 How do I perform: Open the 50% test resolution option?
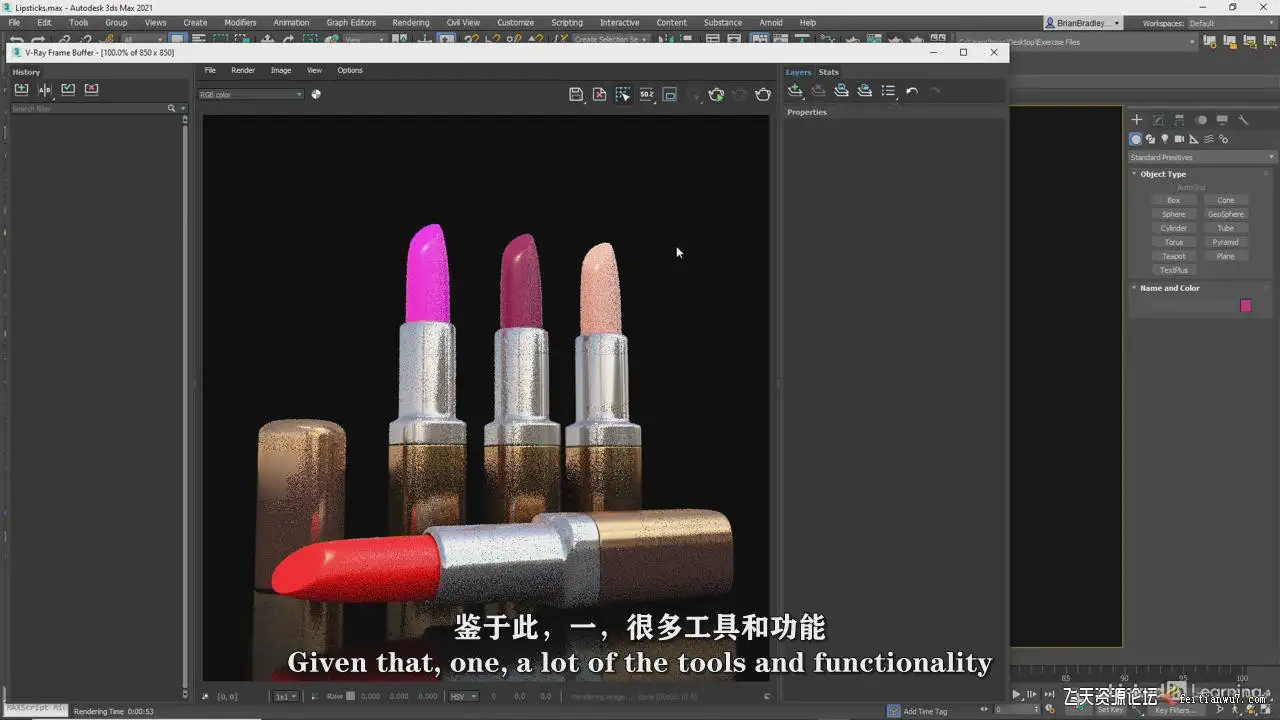tap(647, 94)
